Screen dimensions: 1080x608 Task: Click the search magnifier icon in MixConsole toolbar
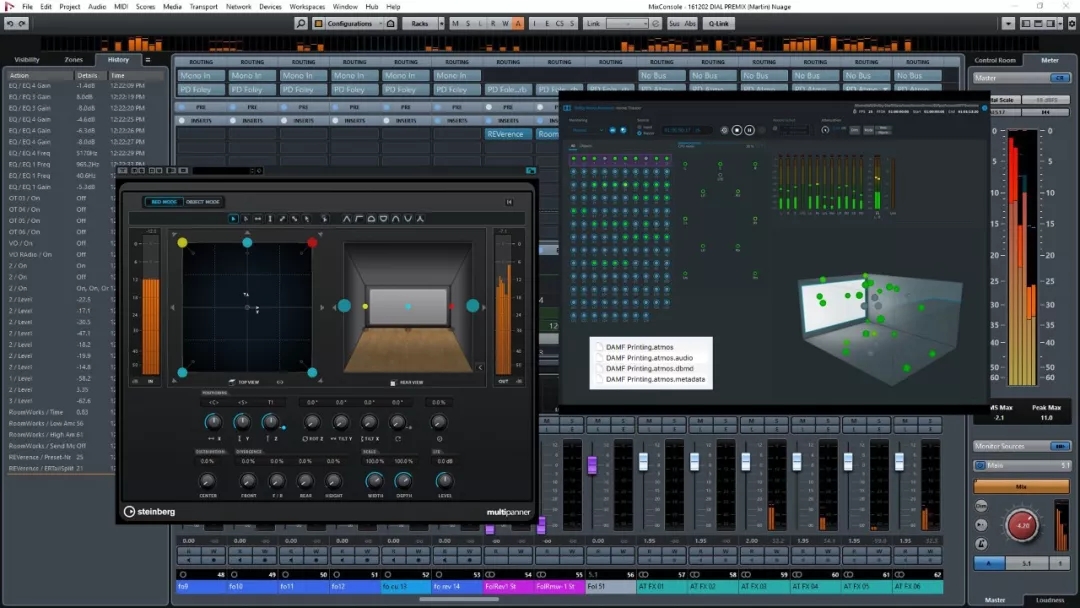[x=301, y=23]
